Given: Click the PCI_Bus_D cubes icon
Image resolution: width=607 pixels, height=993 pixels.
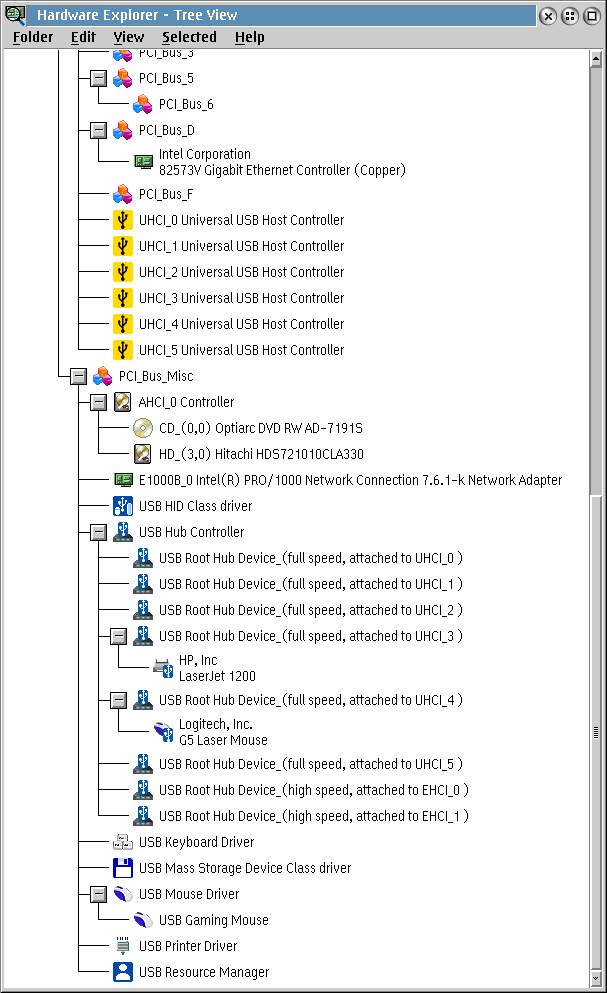Looking at the screenshot, I should pos(122,130).
